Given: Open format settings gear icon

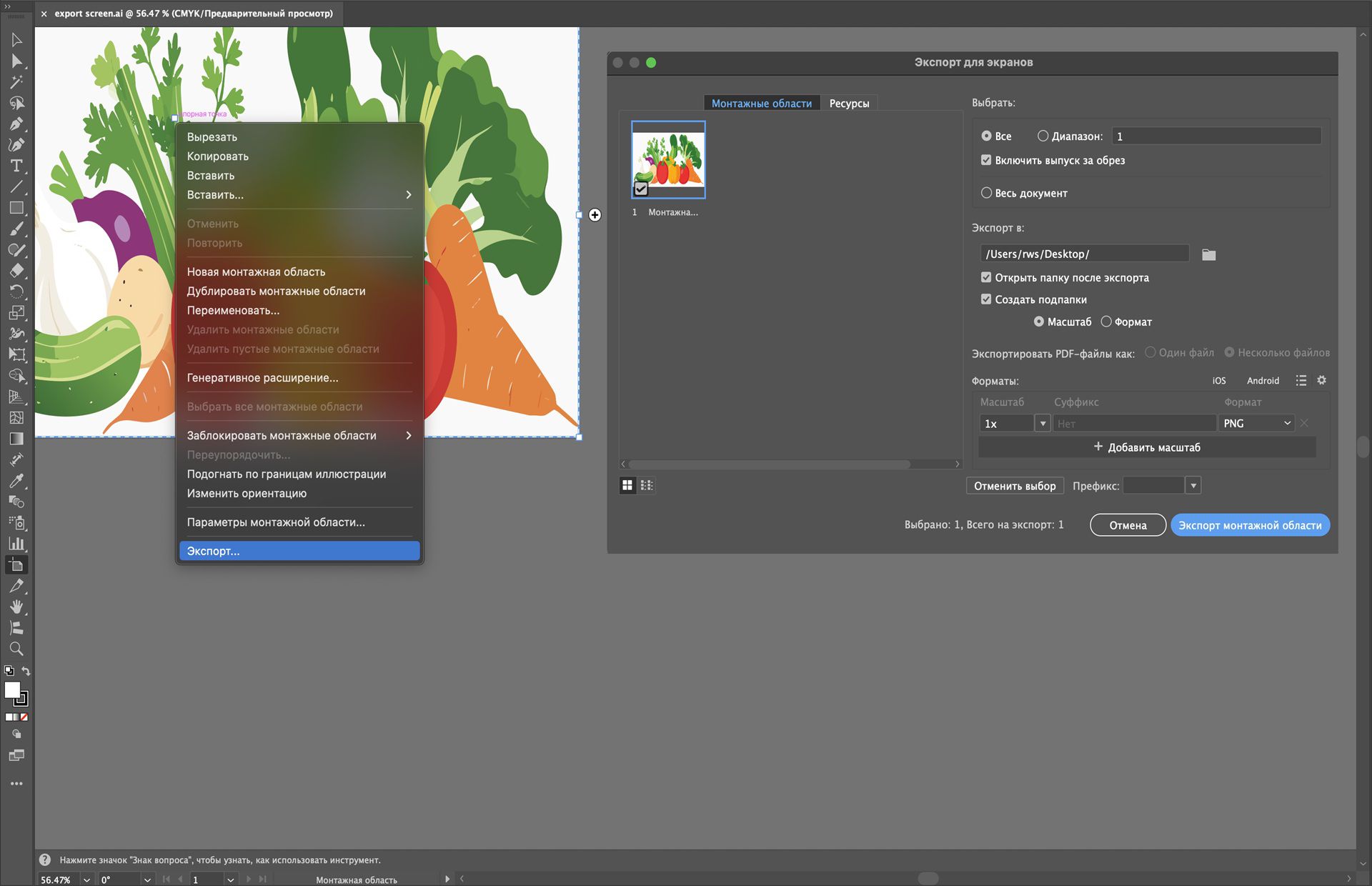Looking at the screenshot, I should click(1321, 381).
